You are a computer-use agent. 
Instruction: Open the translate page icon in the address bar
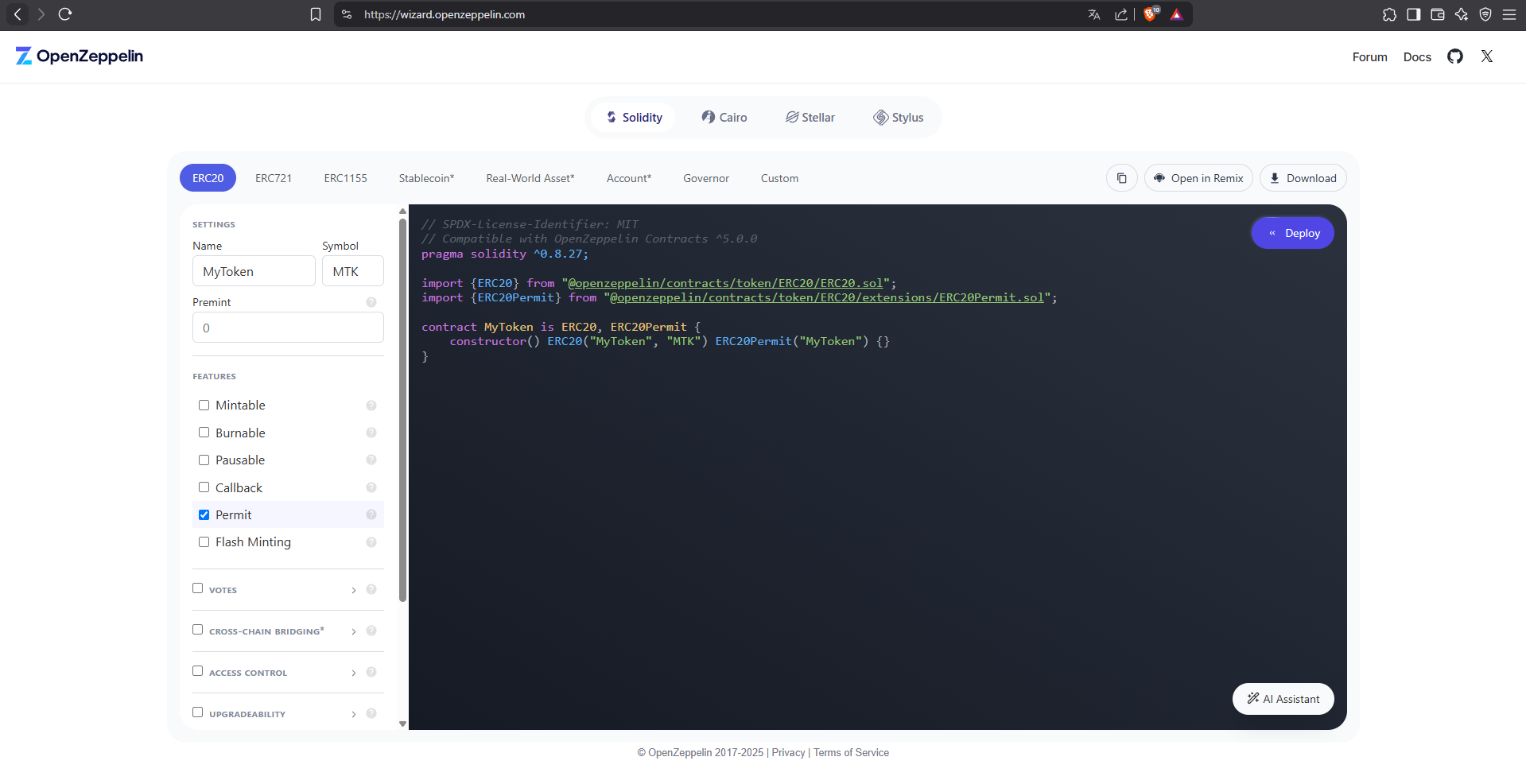coord(1094,14)
